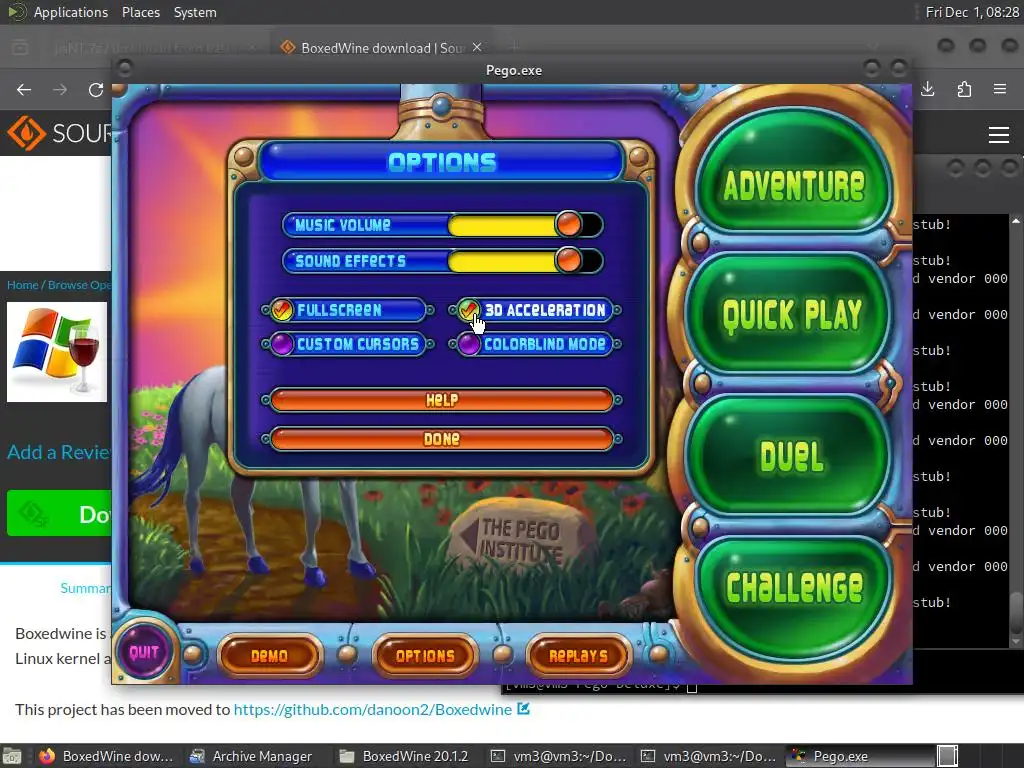Click the clock showing Fri Dec 1, 08:28
Image resolution: width=1024 pixels, height=768 pixels.
tap(972, 12)
